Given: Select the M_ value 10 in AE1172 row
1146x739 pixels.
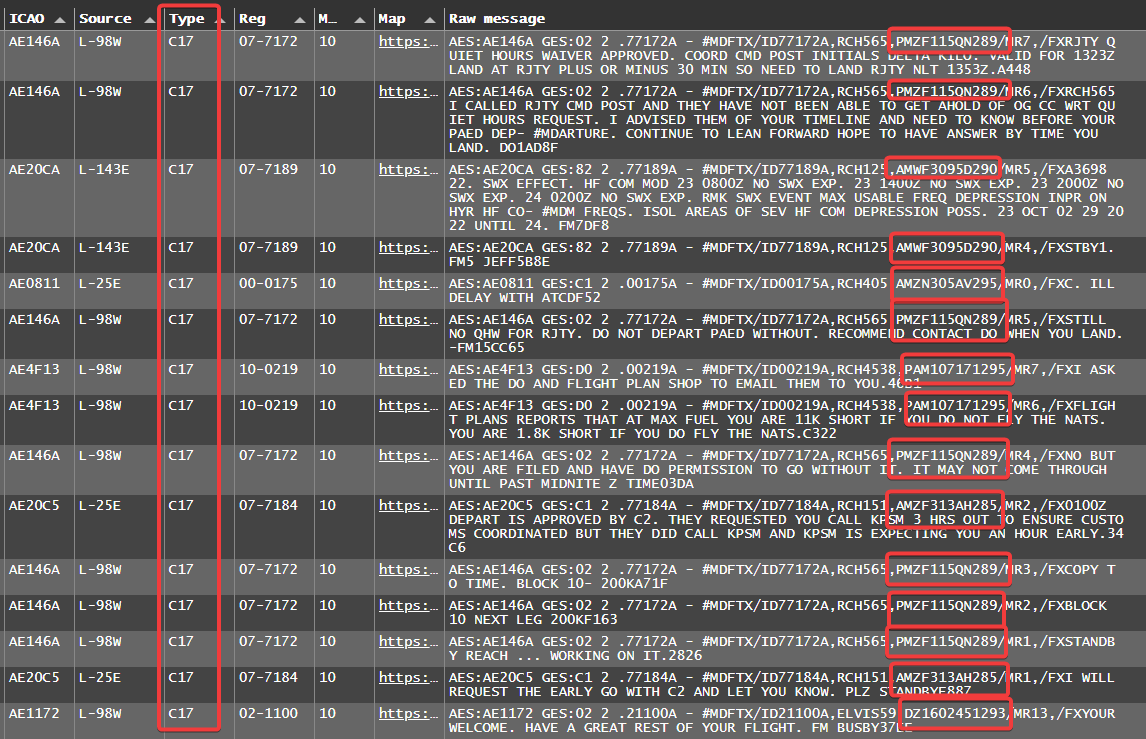Looking at the screenshot, I should point(327,713).
